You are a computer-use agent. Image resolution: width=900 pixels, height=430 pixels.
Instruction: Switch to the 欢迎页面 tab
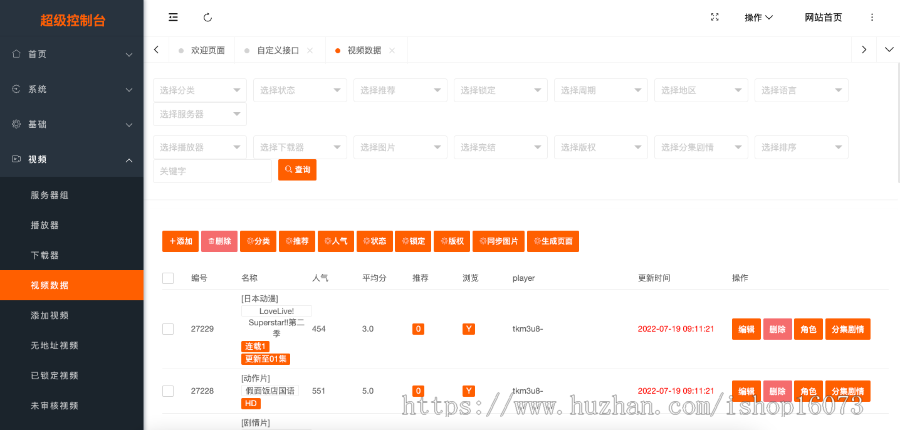point(202,51)
